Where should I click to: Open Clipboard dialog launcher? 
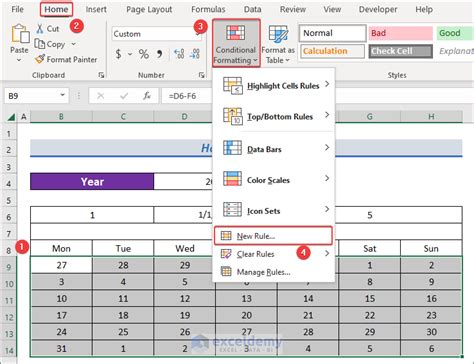(x=101, y=75)
